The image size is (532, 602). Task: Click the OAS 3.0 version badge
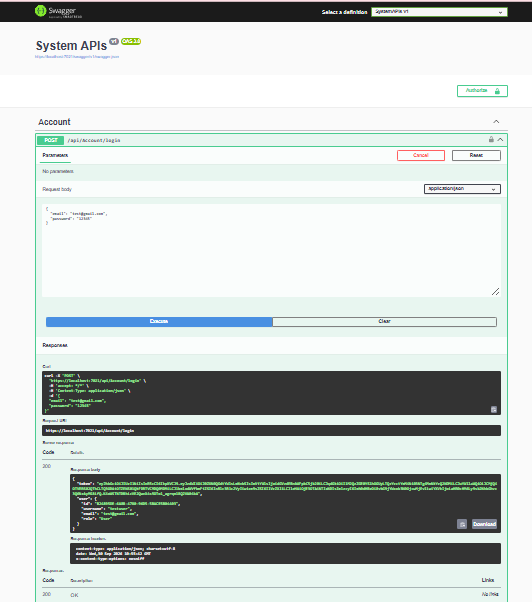131,41
